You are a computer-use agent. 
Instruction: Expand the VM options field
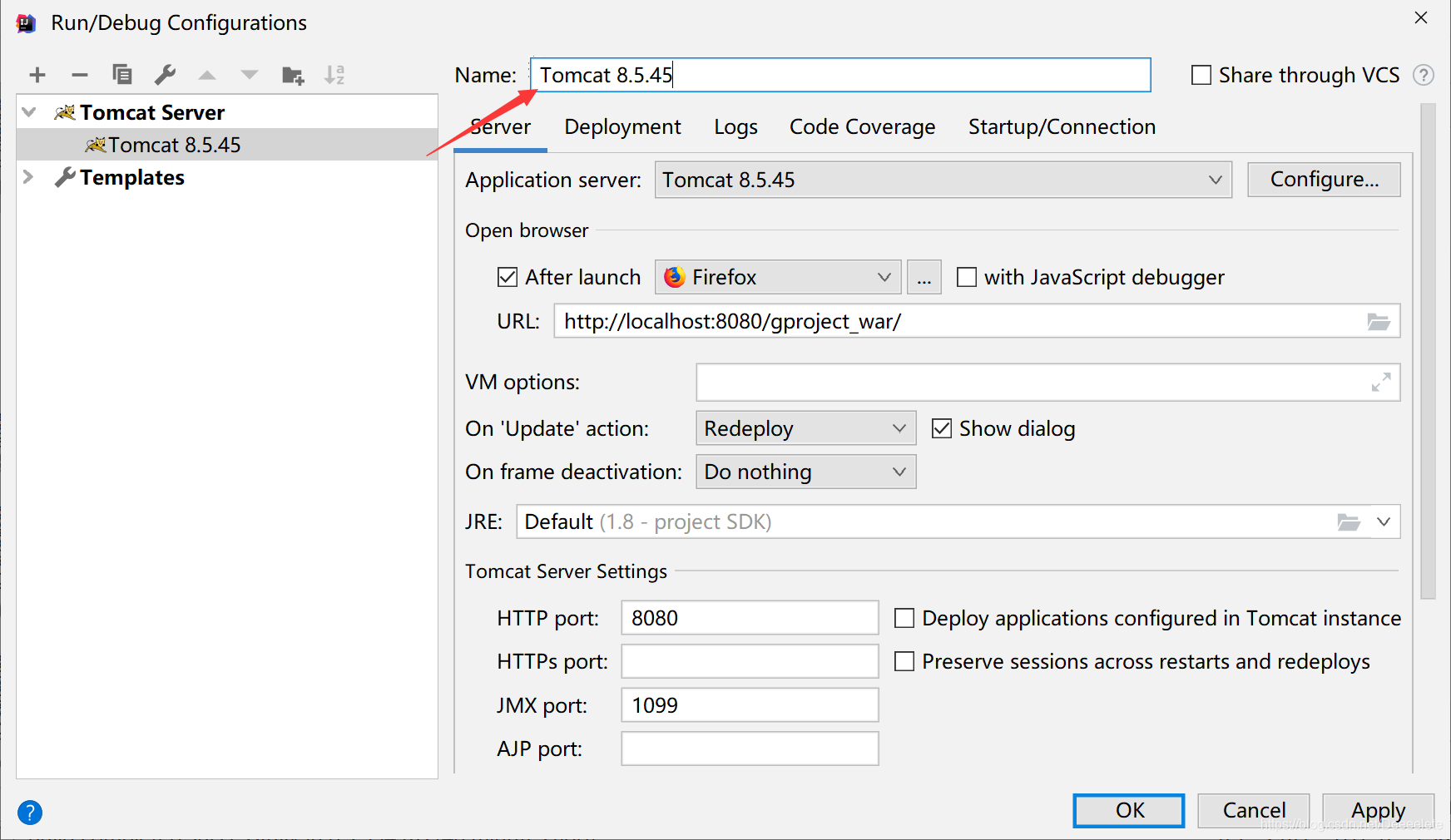pyautogui.click(x=1381, y=383)
